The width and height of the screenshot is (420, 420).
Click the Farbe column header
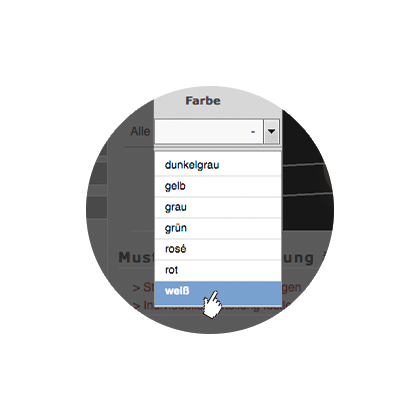(203, 101)
